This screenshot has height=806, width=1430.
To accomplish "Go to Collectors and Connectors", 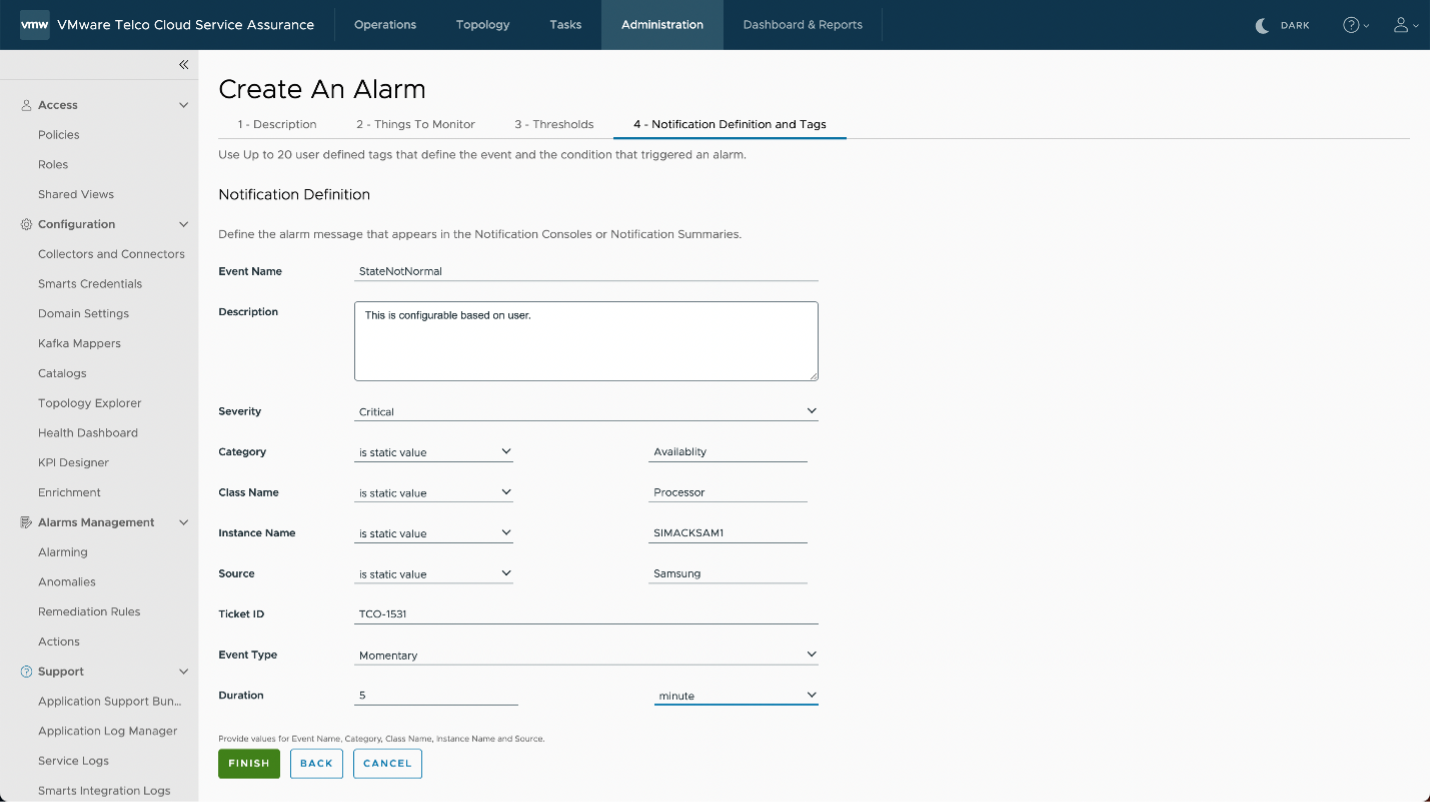I will 111,254.
